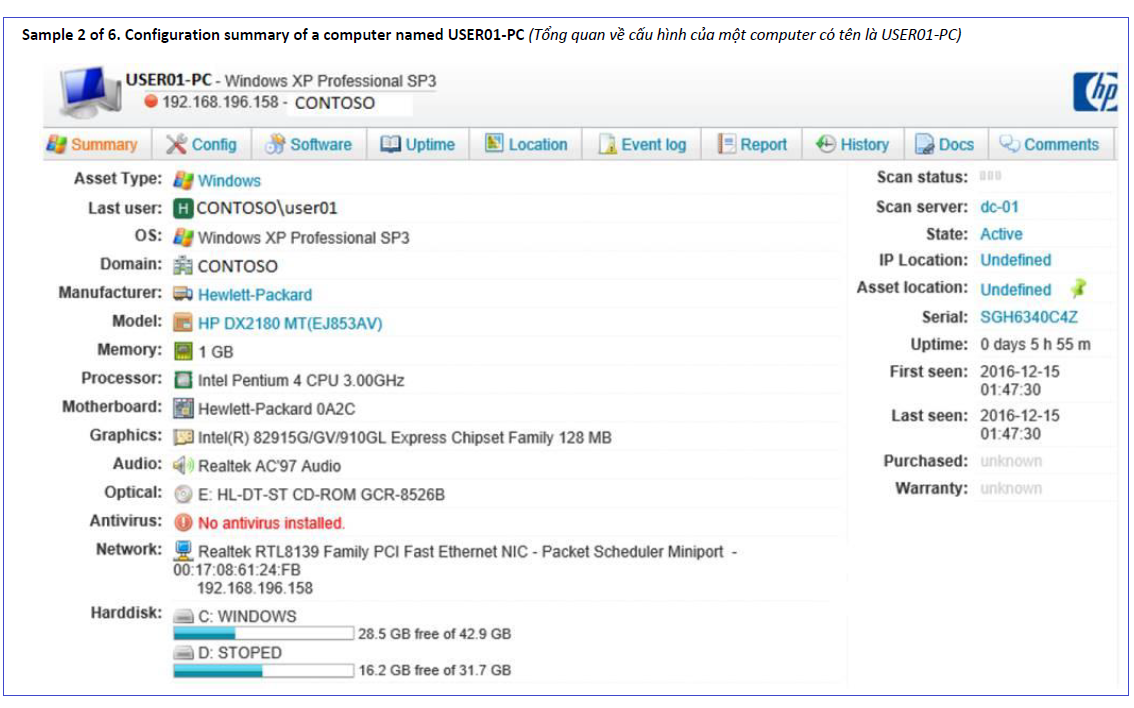Open the Config tab
Image resolution: width=1134 pixels, height=708 pixels.
(x=201, y=145)
